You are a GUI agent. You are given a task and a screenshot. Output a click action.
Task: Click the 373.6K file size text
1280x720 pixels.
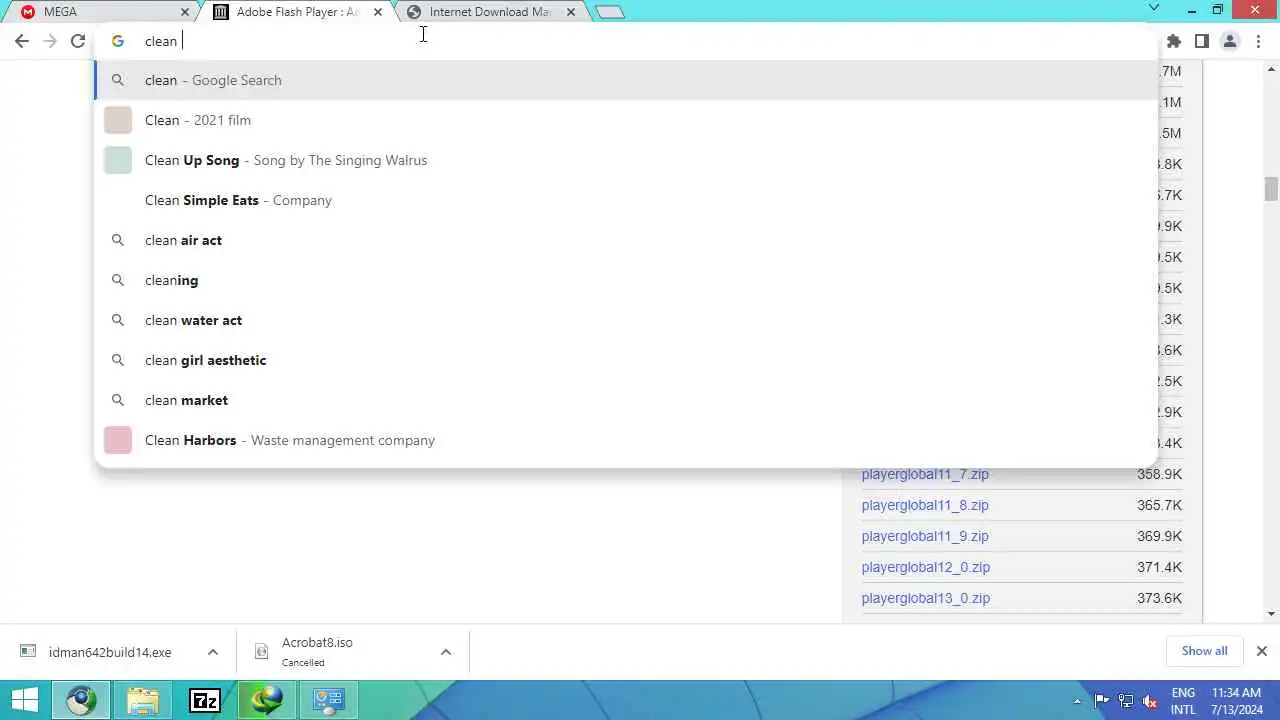(x=1159, y=598)
